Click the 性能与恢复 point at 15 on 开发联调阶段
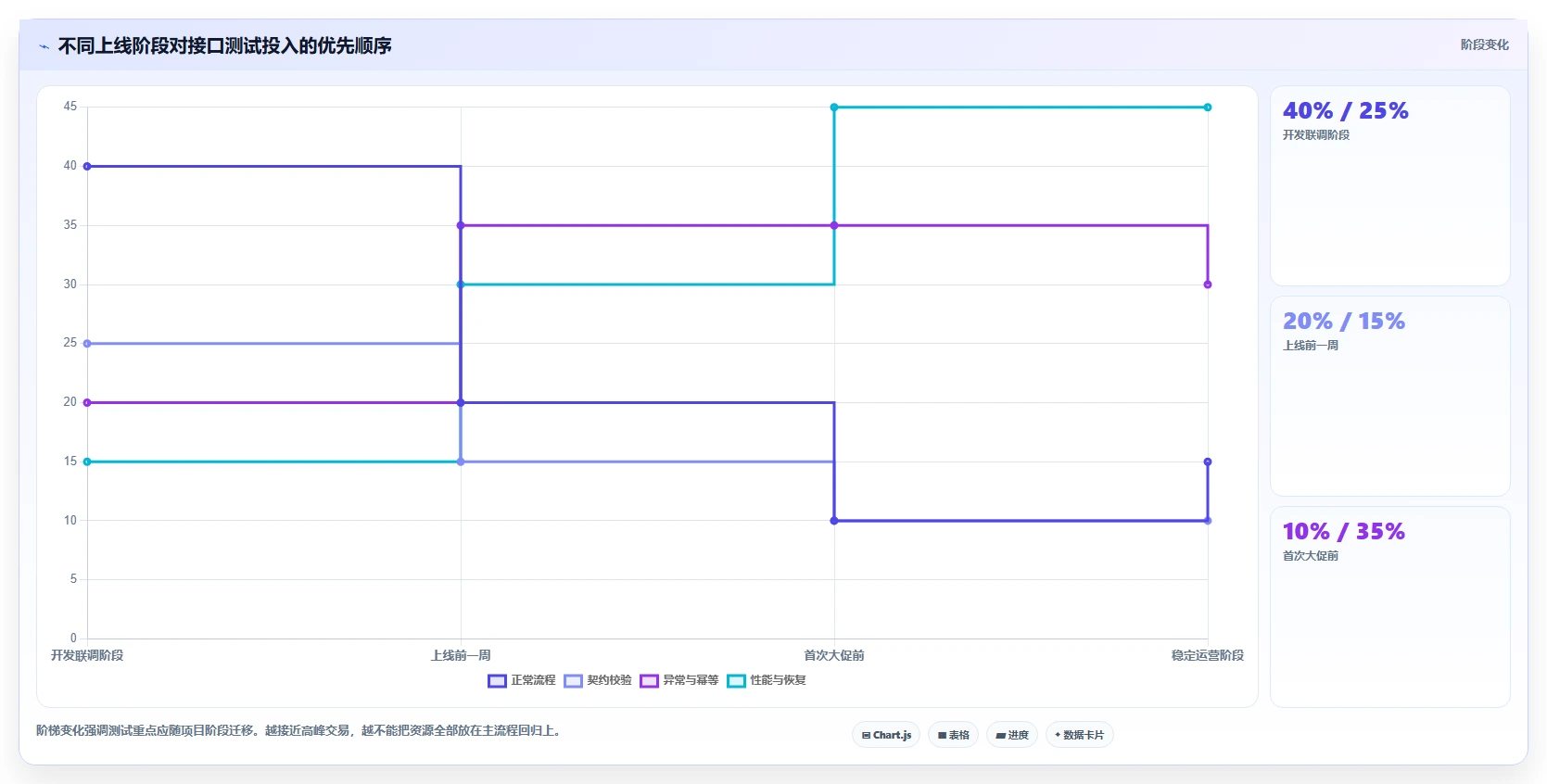Image resolution: width=1547 pixels, height=784 pixels. point(87,462)
